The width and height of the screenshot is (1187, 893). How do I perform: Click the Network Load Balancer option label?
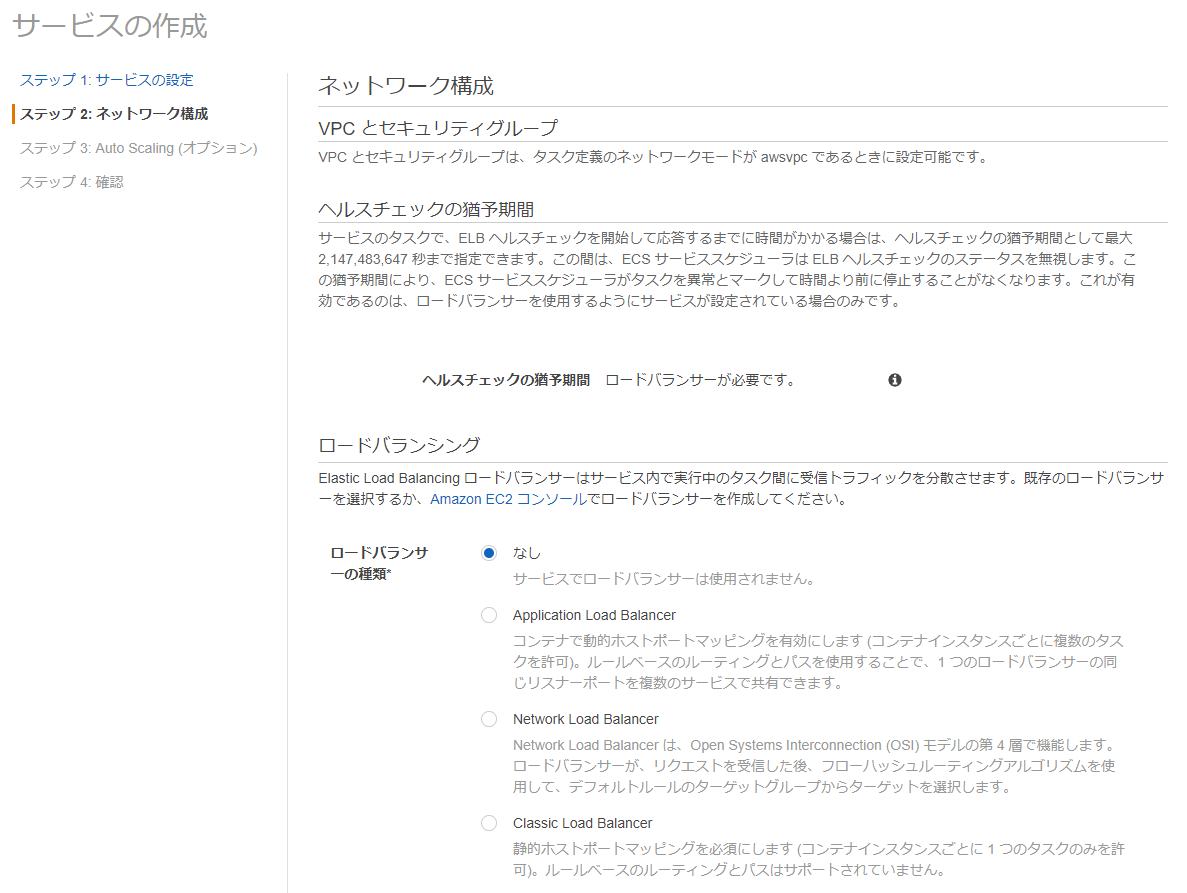pos(586,719)
